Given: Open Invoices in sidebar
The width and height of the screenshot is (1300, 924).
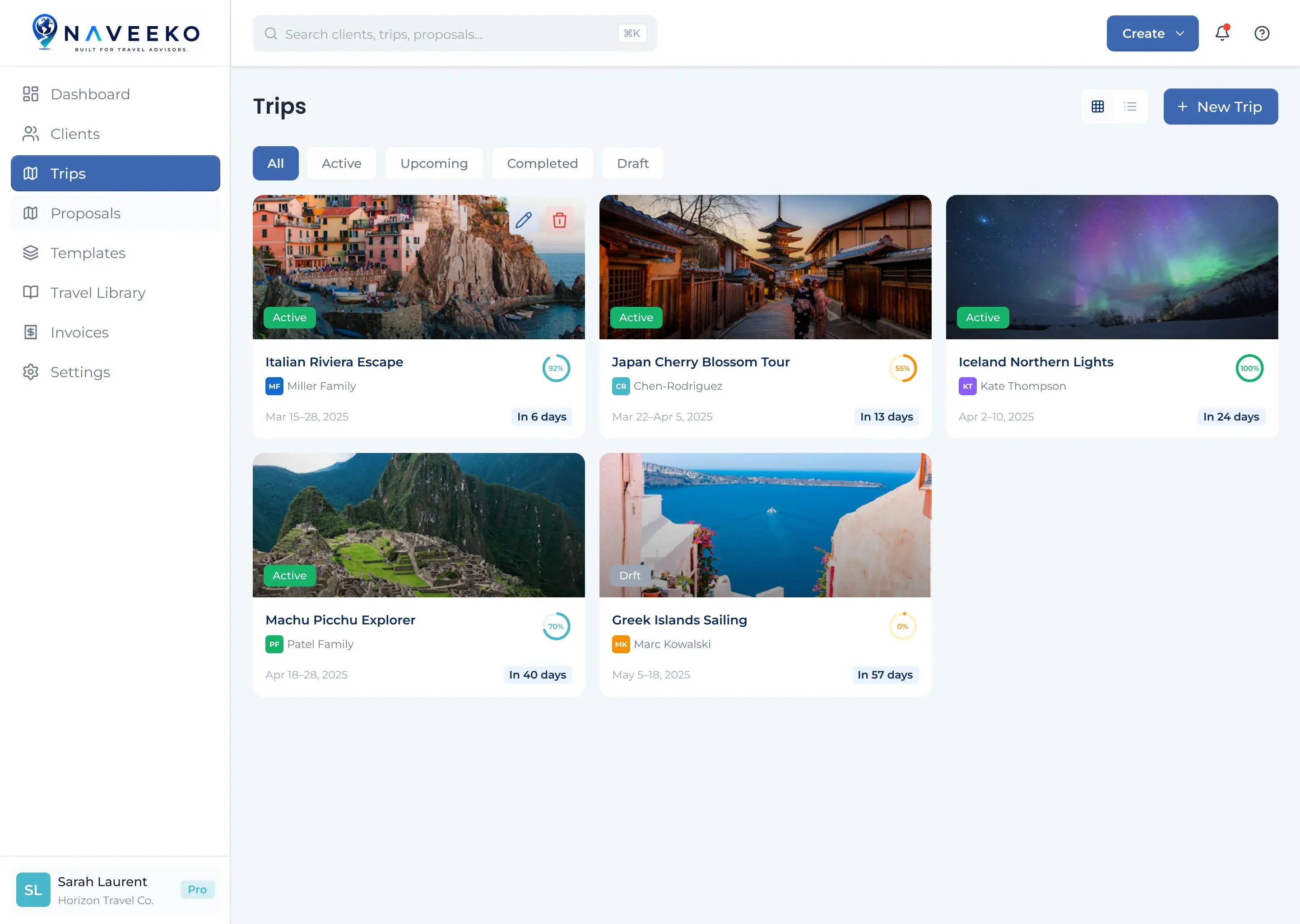Looking at the screenshot, I should tap(116, 332).
